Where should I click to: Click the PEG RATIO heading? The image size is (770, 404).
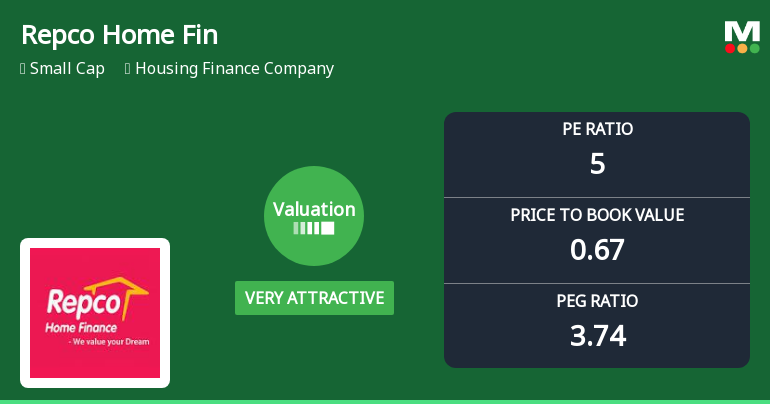pos(597,301)
